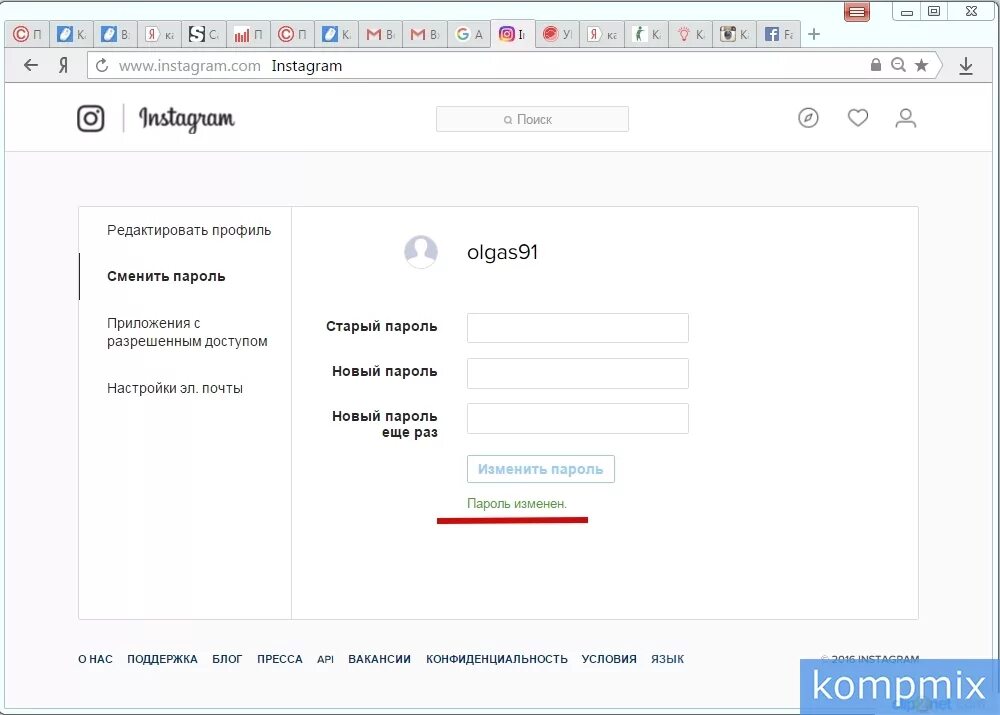Switch to the old Instagram camera tab

click(735, 34)
